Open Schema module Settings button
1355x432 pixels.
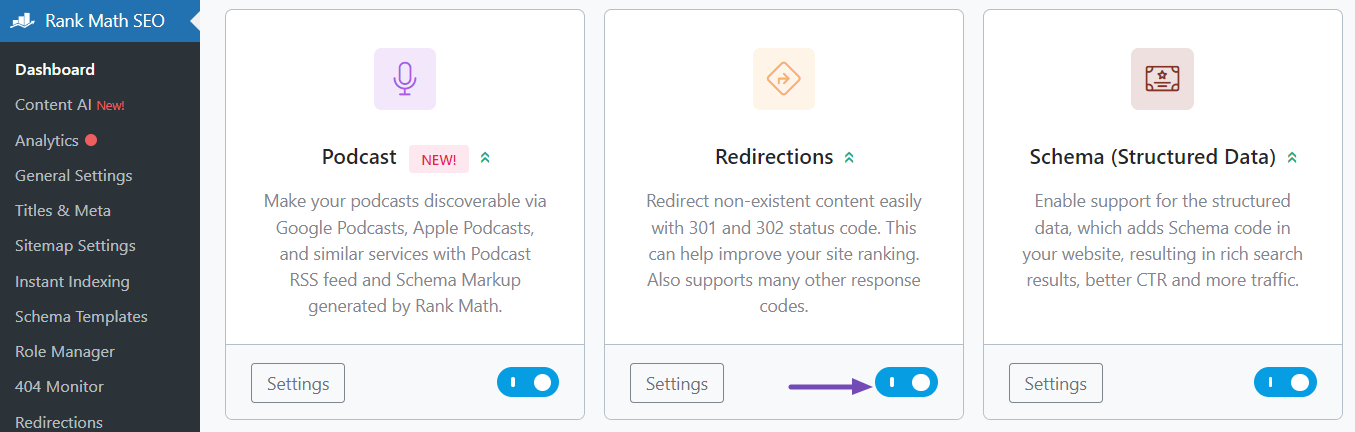click(1056, 384)
